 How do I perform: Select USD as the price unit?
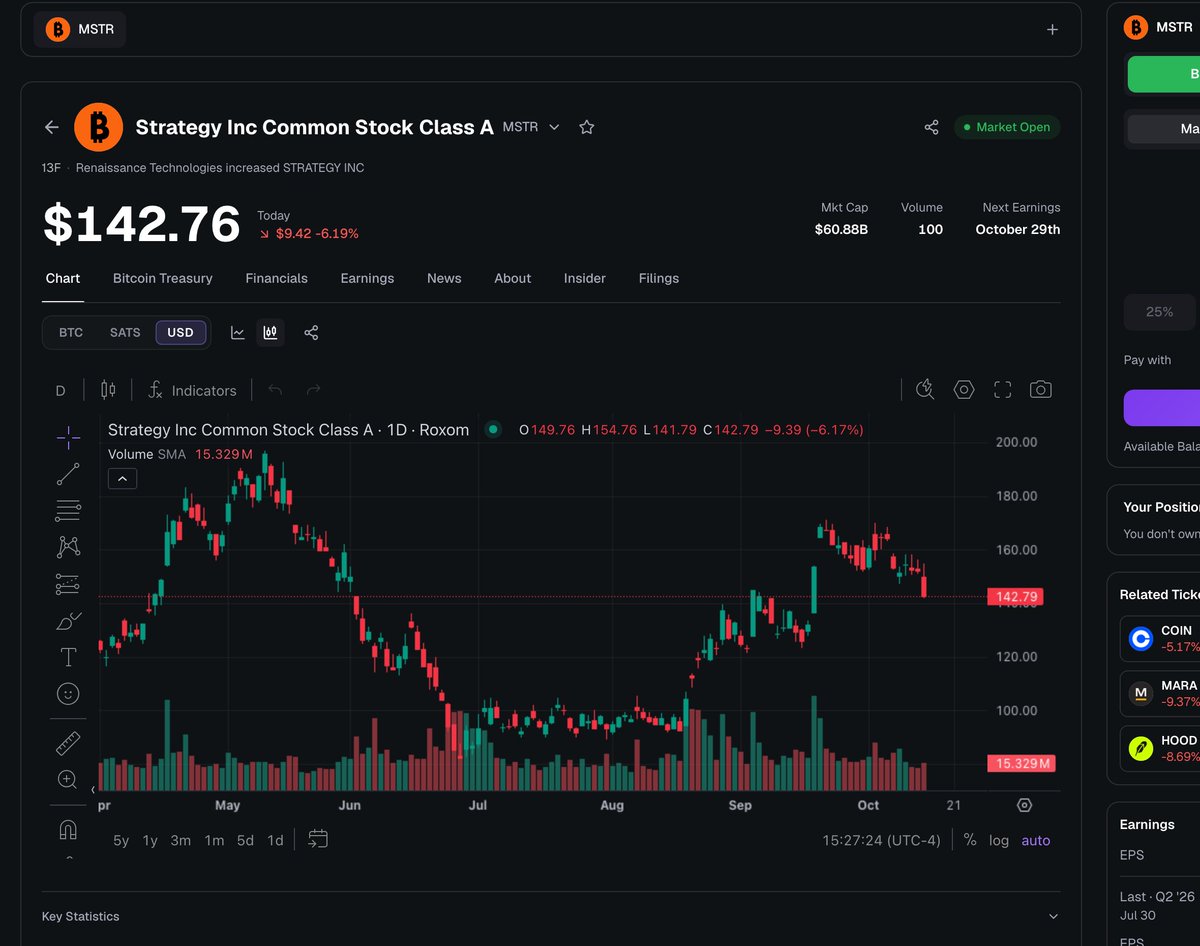(181, 332)
